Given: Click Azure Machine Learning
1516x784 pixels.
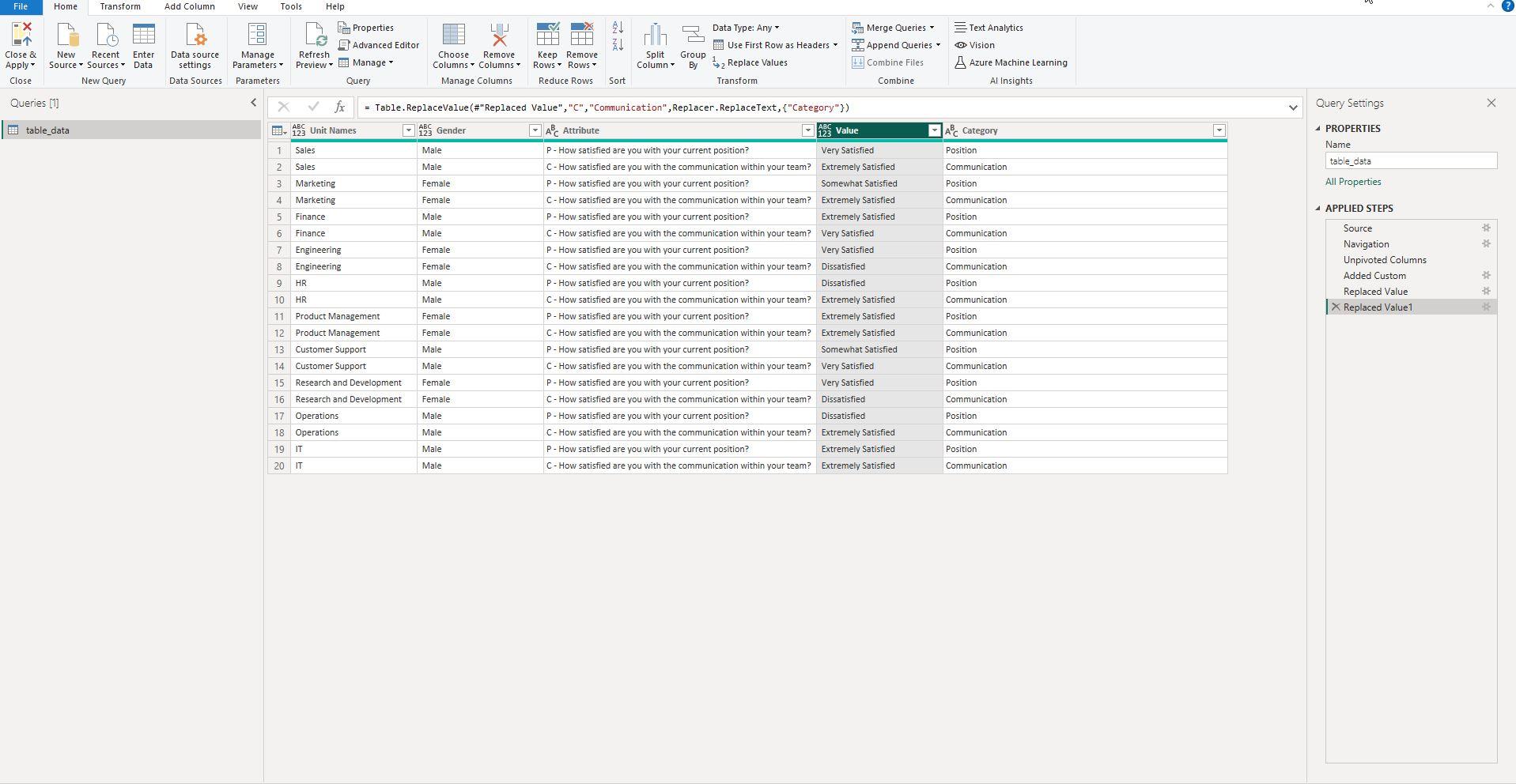Looking at the screenshot, I should click(1011, 62).
